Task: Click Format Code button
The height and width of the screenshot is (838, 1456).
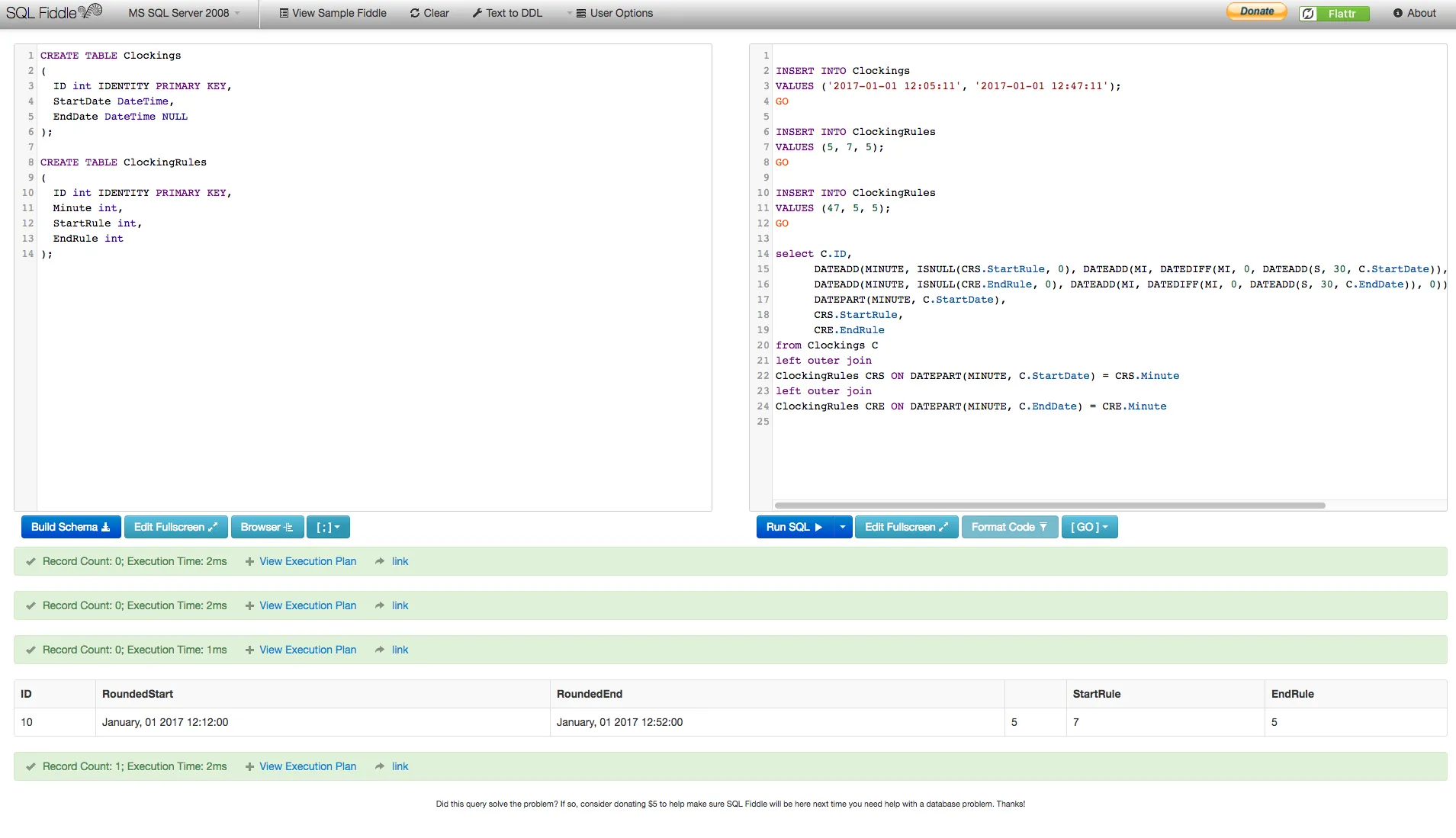Action: click(1009, 527)
